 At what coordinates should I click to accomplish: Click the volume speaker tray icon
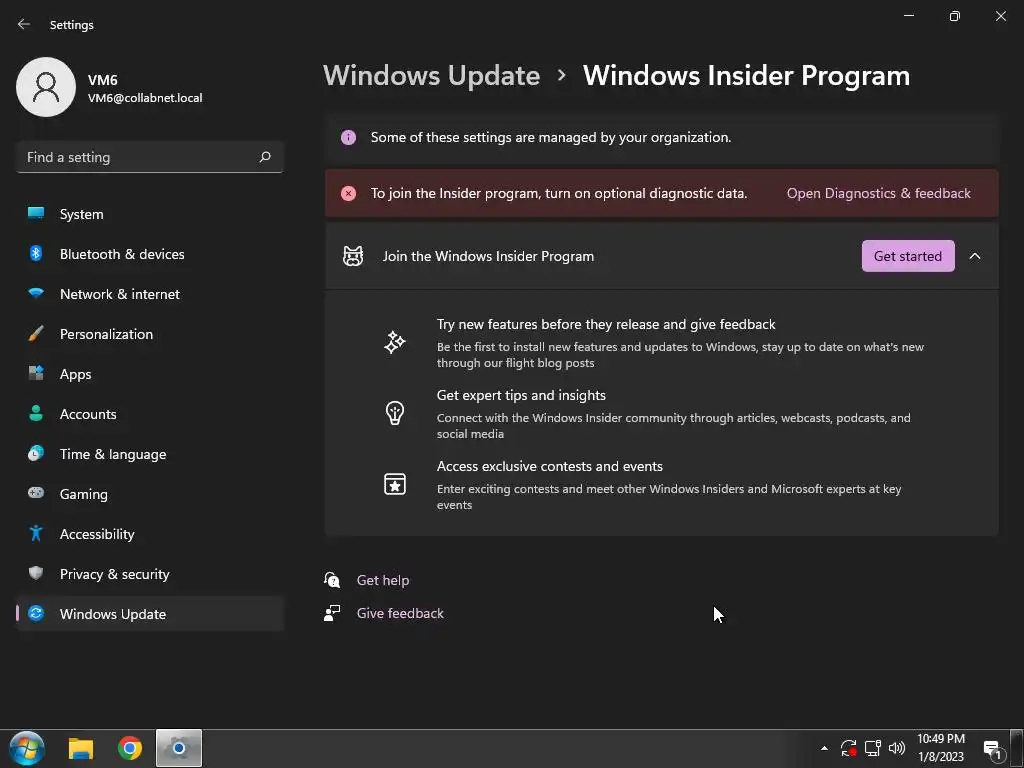[x=897, y=748]
